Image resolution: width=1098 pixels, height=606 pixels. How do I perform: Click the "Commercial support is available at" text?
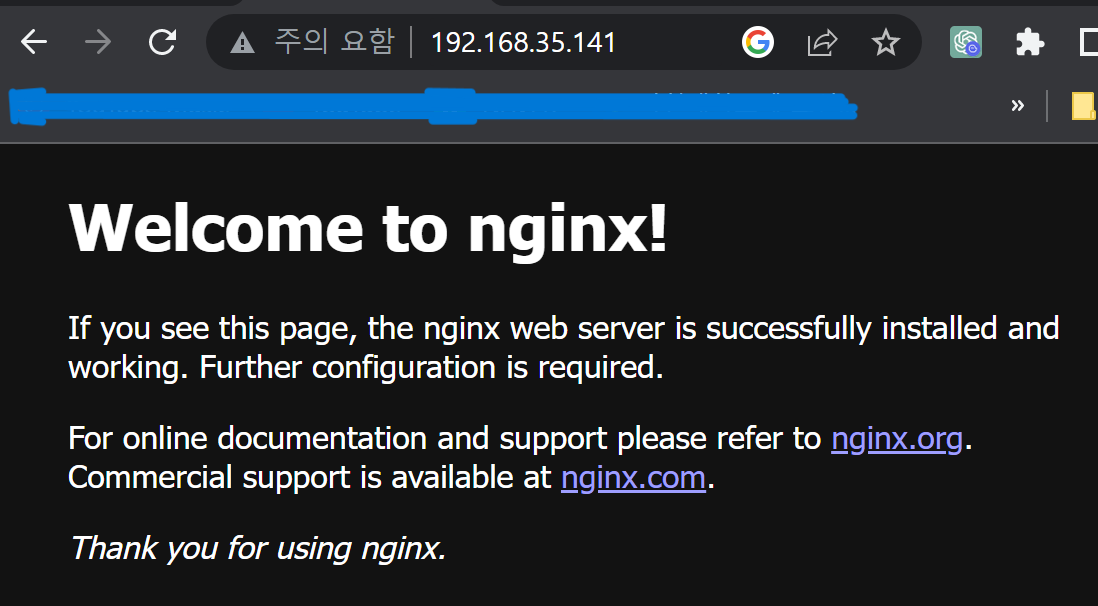[x=310, y=478]
